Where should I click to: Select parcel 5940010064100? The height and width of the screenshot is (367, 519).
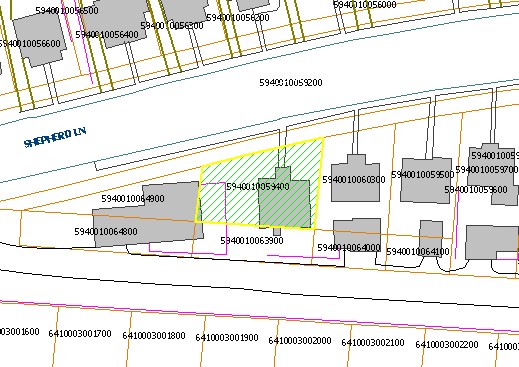418,252
